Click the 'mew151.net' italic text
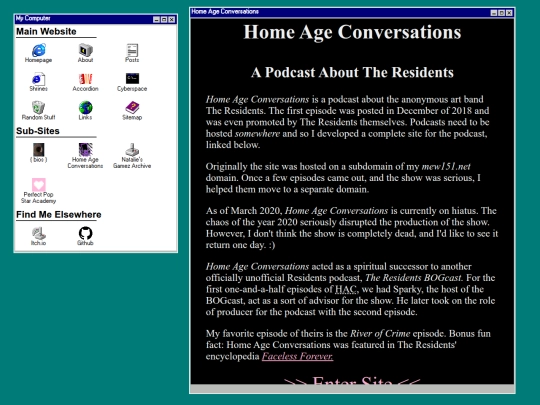 click(446, 167)
